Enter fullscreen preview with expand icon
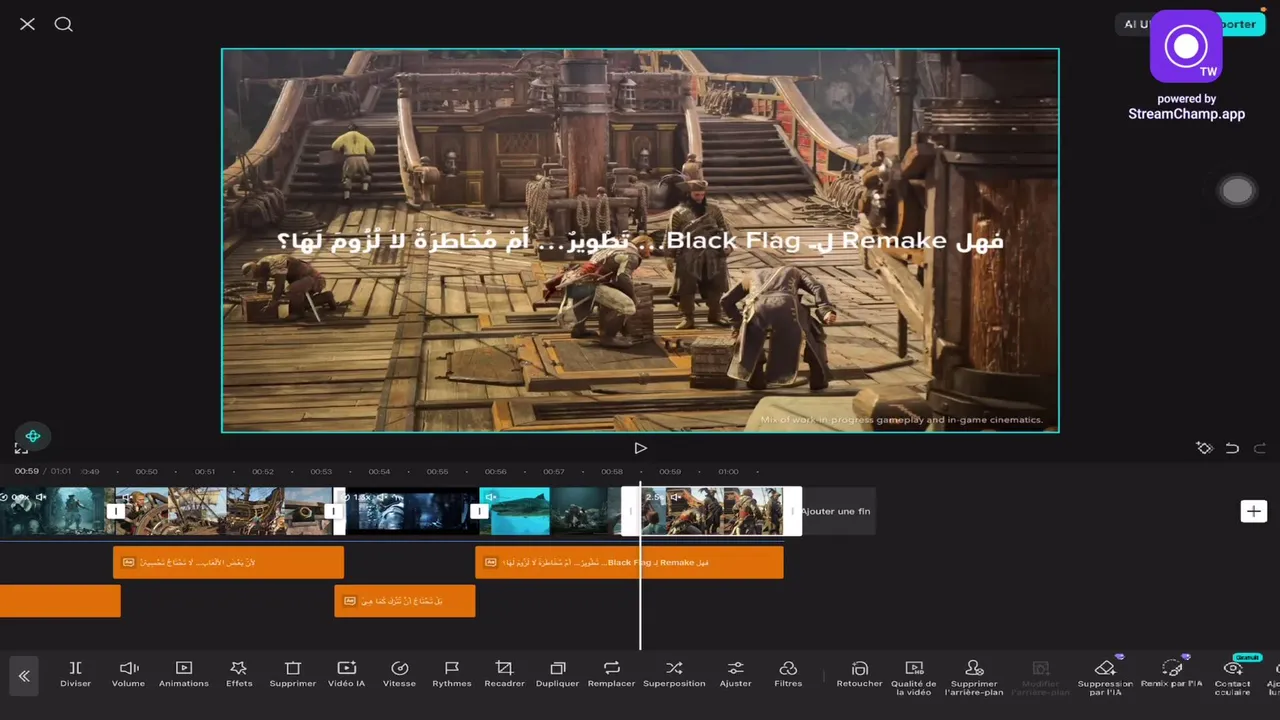The width and height of the screenshot is (1280, 720). coord(20,449)
